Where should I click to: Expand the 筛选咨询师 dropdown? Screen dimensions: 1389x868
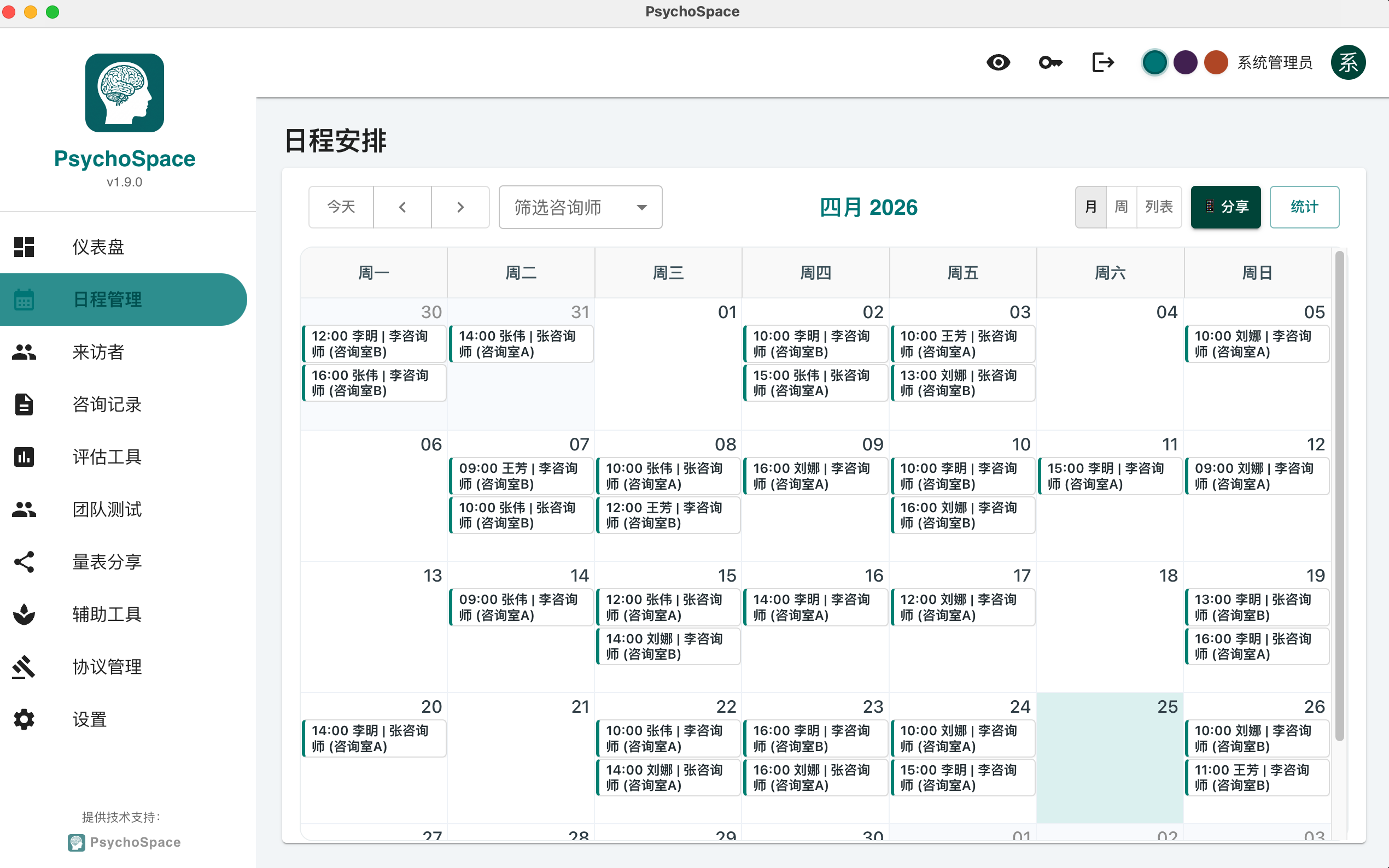[580, 207]
